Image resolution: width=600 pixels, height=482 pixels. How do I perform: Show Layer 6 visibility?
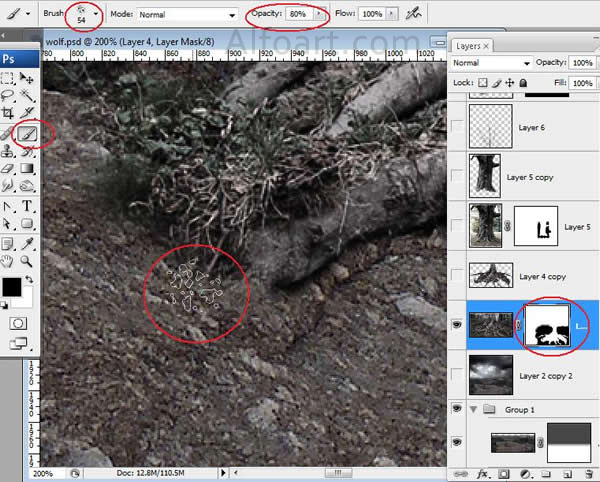(x=458, y=128)
